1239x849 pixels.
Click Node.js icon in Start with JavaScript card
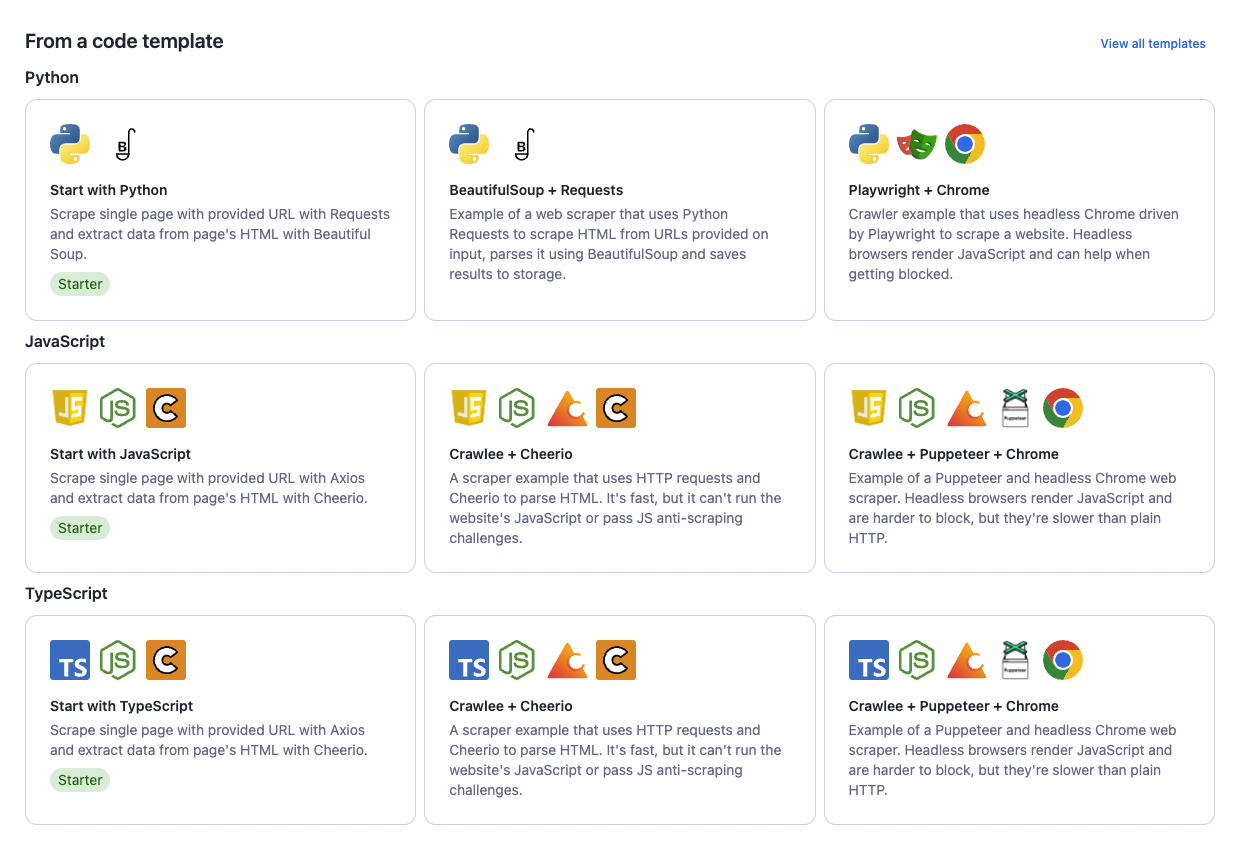[118, 408]
